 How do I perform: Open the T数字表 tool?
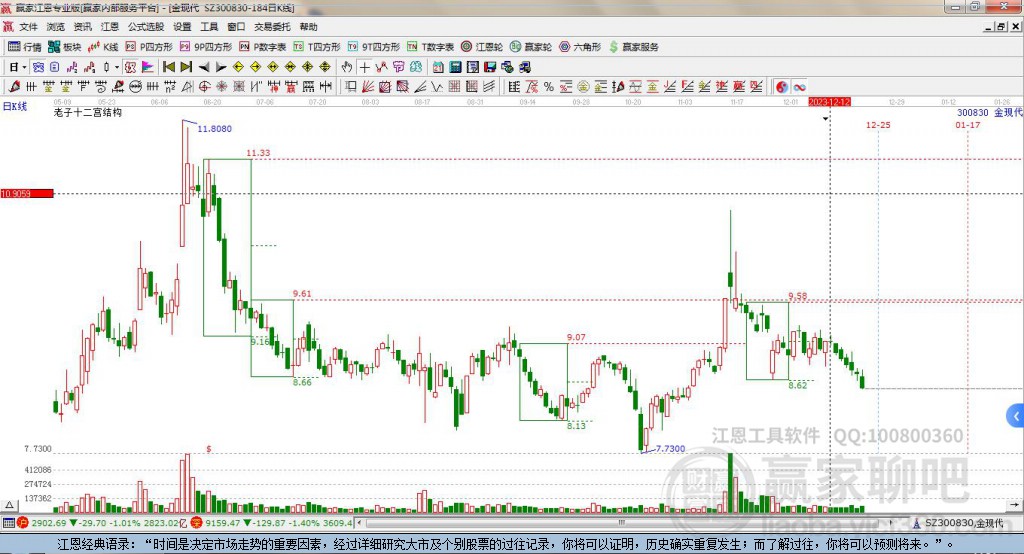(430, 47)
